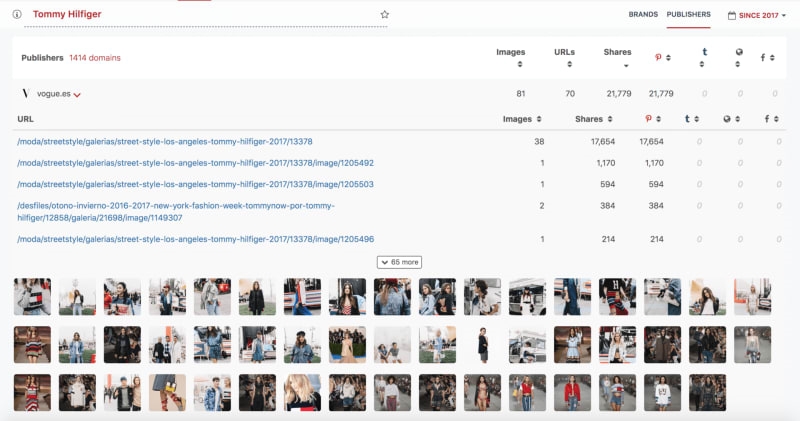The width and height of the screenshot is (800, 421).
Task: Open the desfiles otono-invierno tommynow link
Action: (x=176, y=212)
